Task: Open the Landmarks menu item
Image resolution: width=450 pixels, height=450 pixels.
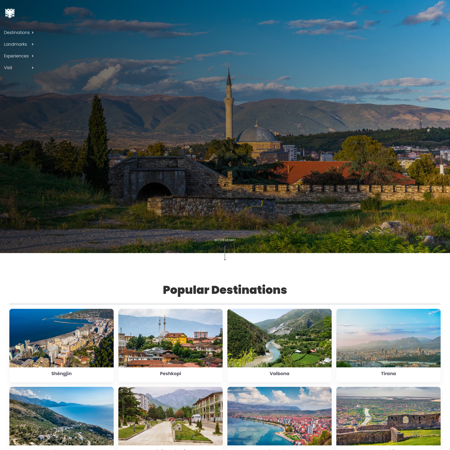Action: [x=15, y=44]
